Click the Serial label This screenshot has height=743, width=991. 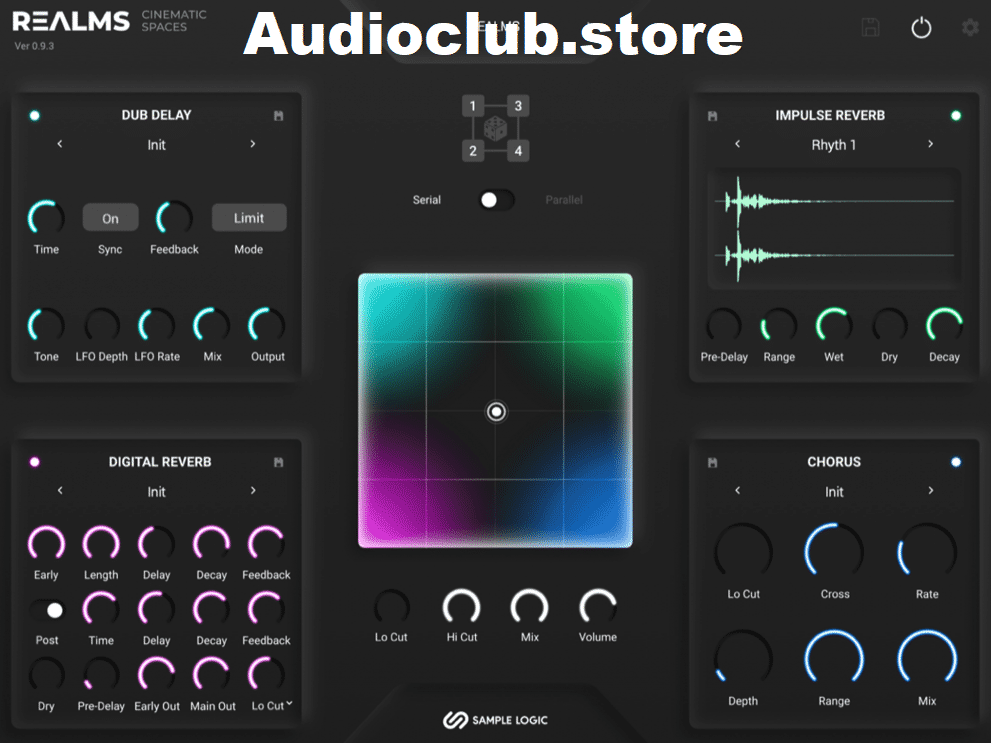click(427, 200)
